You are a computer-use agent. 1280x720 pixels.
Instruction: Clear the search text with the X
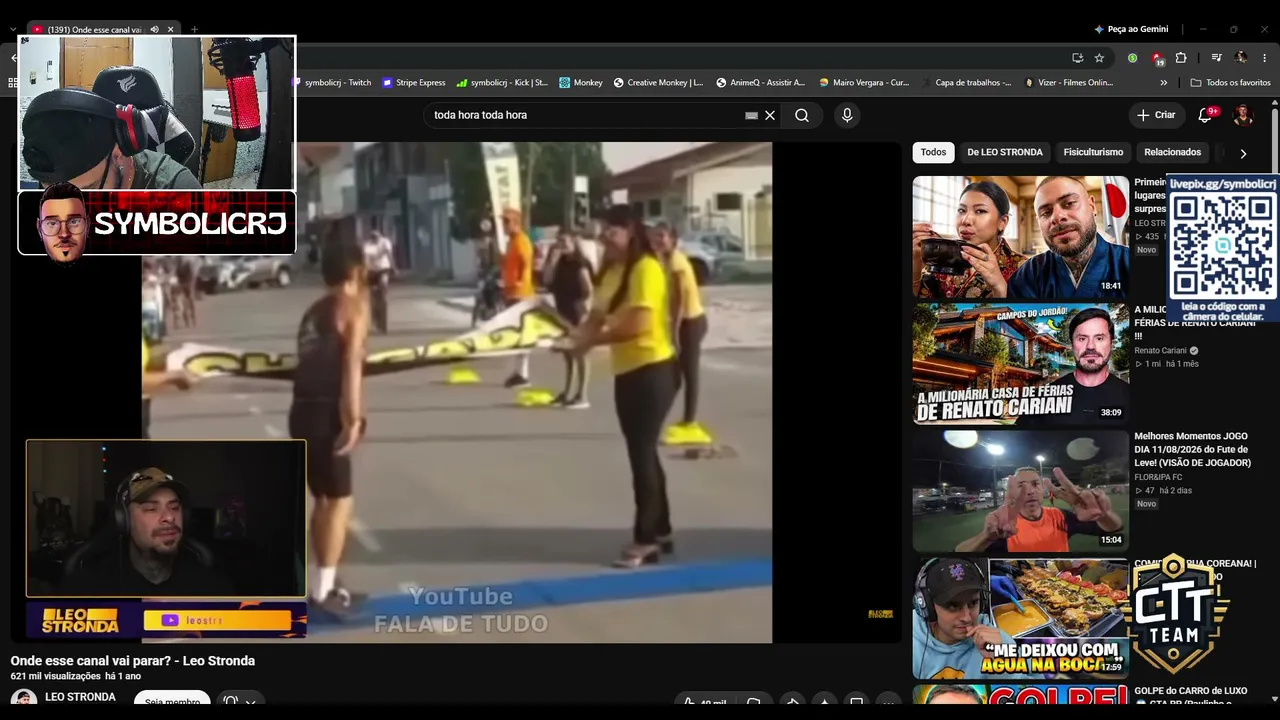point(770,115)
